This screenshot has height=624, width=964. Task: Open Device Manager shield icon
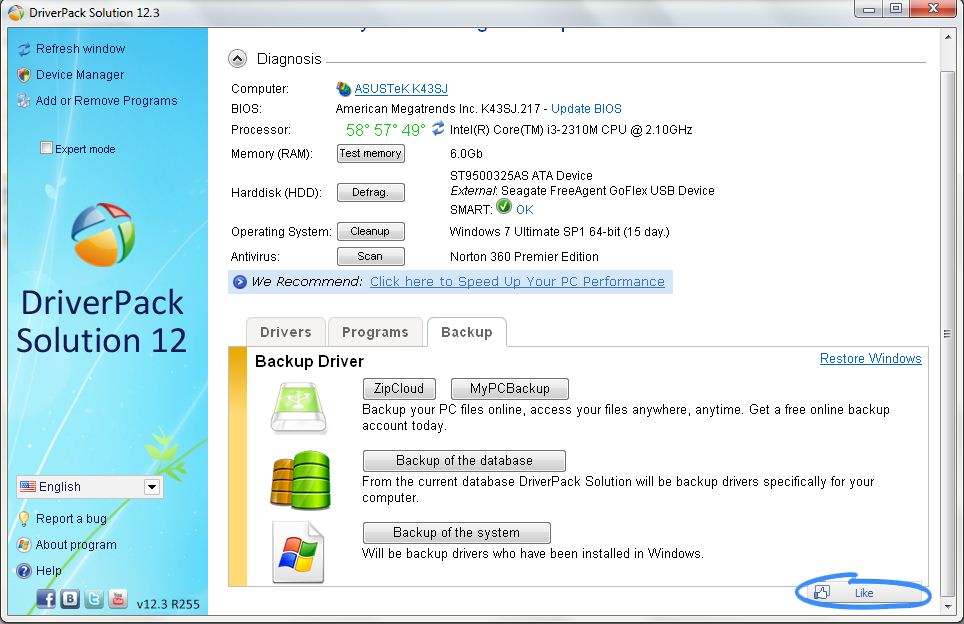24,75
